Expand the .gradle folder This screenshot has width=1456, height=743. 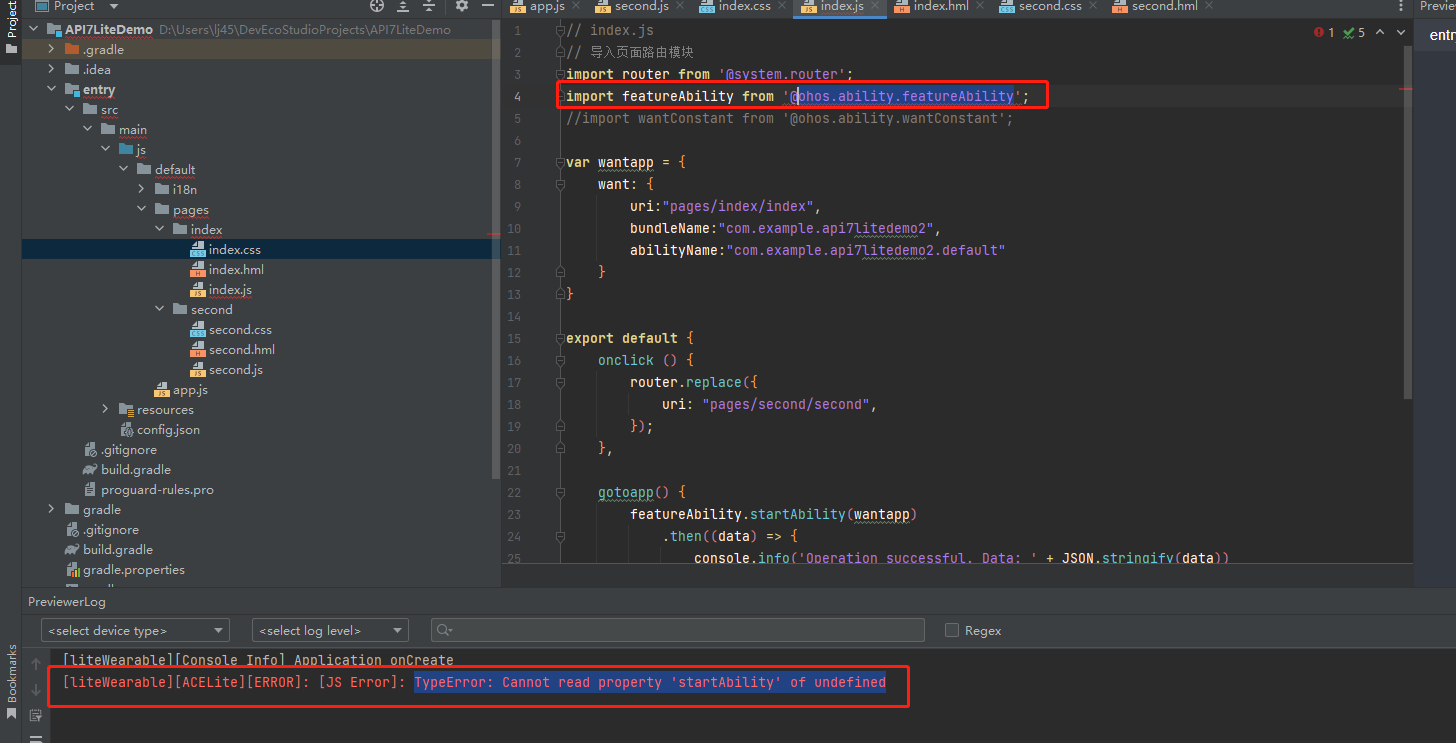click(51, 49)
